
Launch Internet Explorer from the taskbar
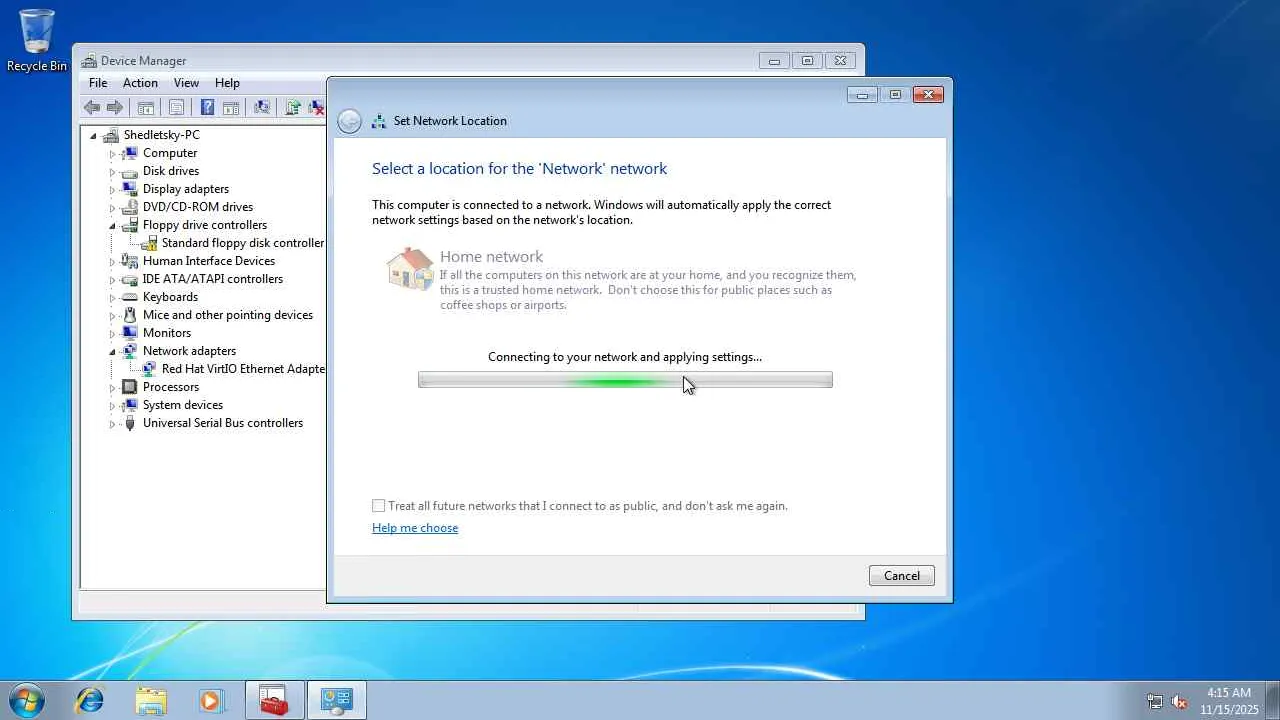tap(89, 700)
